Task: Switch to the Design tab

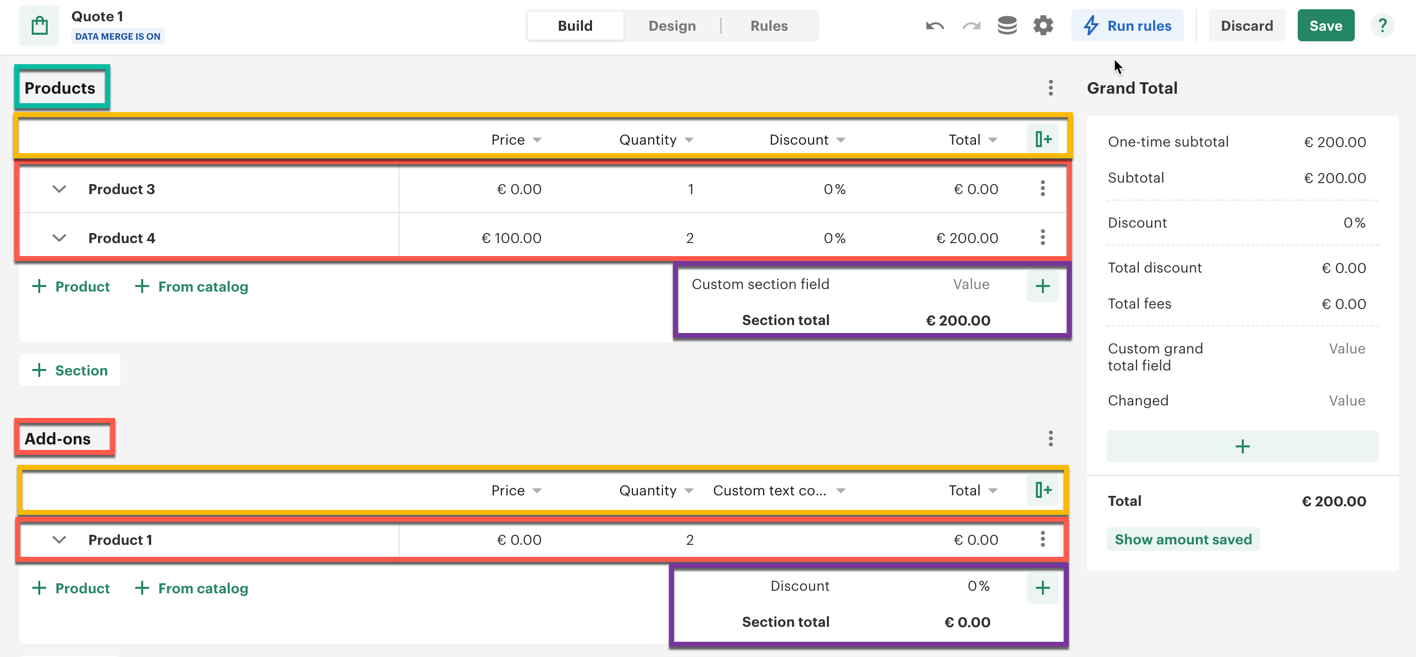Action: point(671,26)
